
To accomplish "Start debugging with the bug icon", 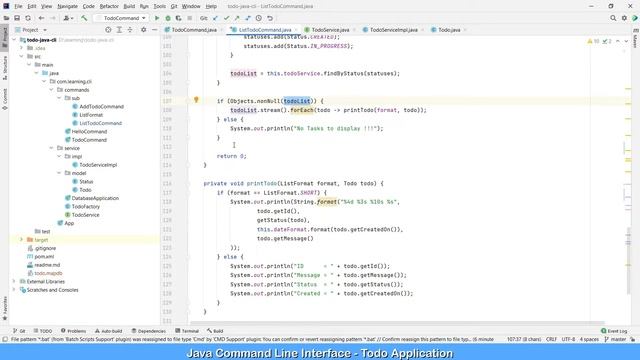I will pyautogui.click(x=168, y=18).
